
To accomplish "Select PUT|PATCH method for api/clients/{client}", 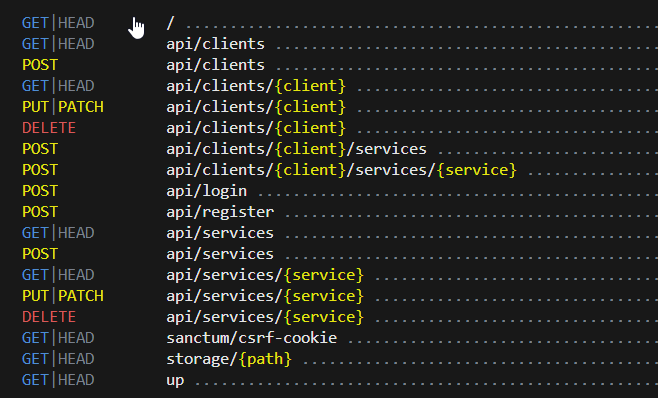I will tap(63, 107).
